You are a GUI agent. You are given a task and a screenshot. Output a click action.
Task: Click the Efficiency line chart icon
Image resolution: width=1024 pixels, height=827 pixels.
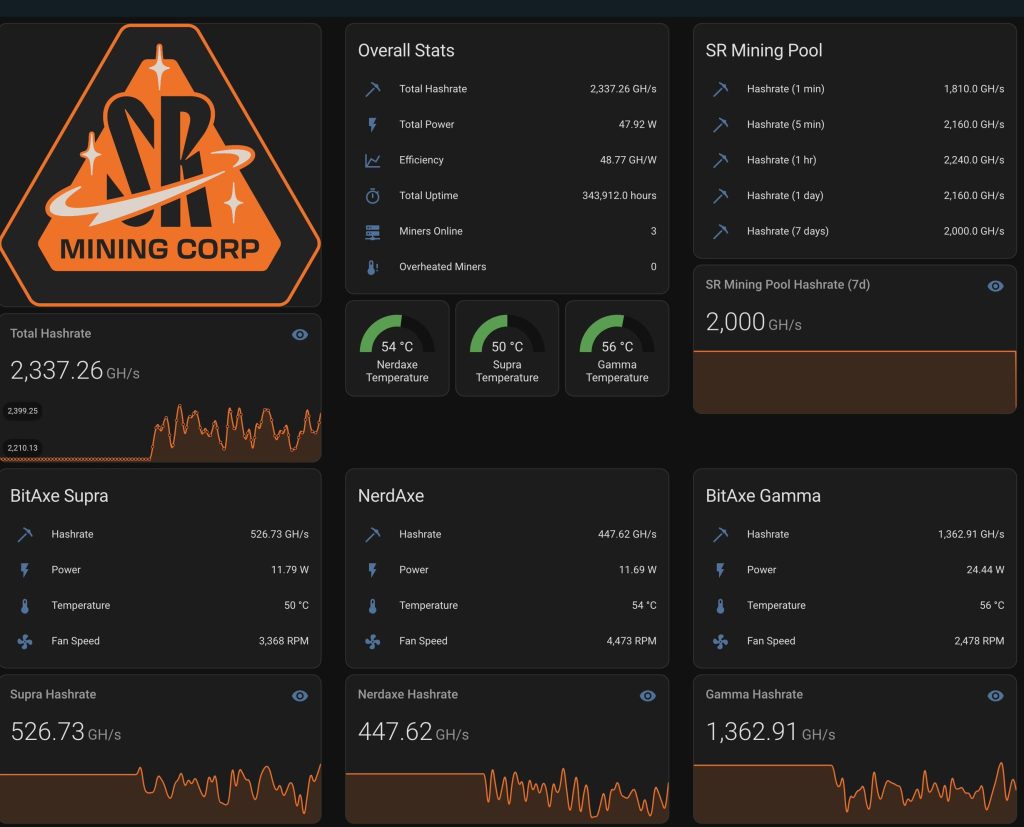tap(371, 159)
